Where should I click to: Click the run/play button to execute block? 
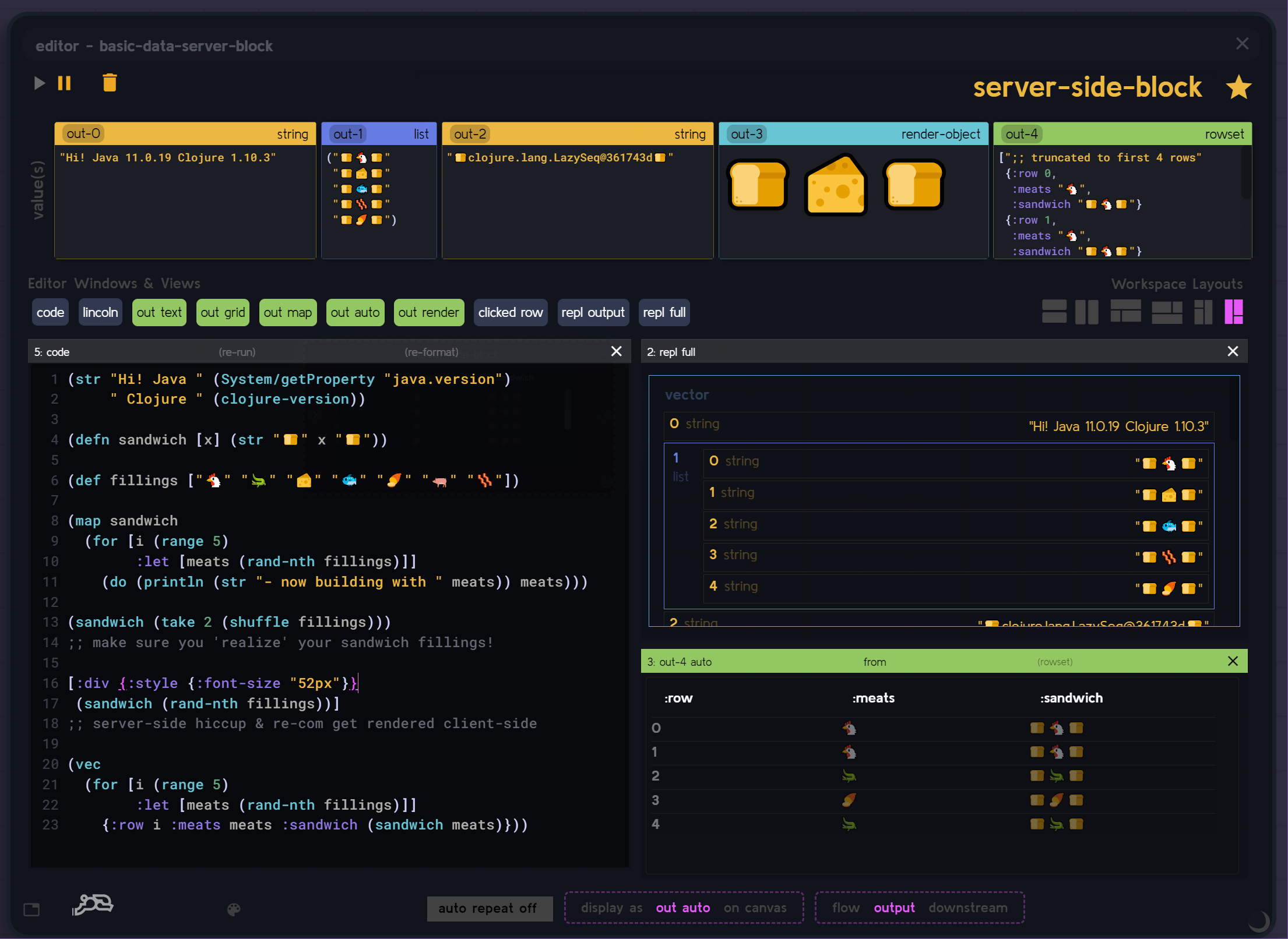[x=39, y=82]
